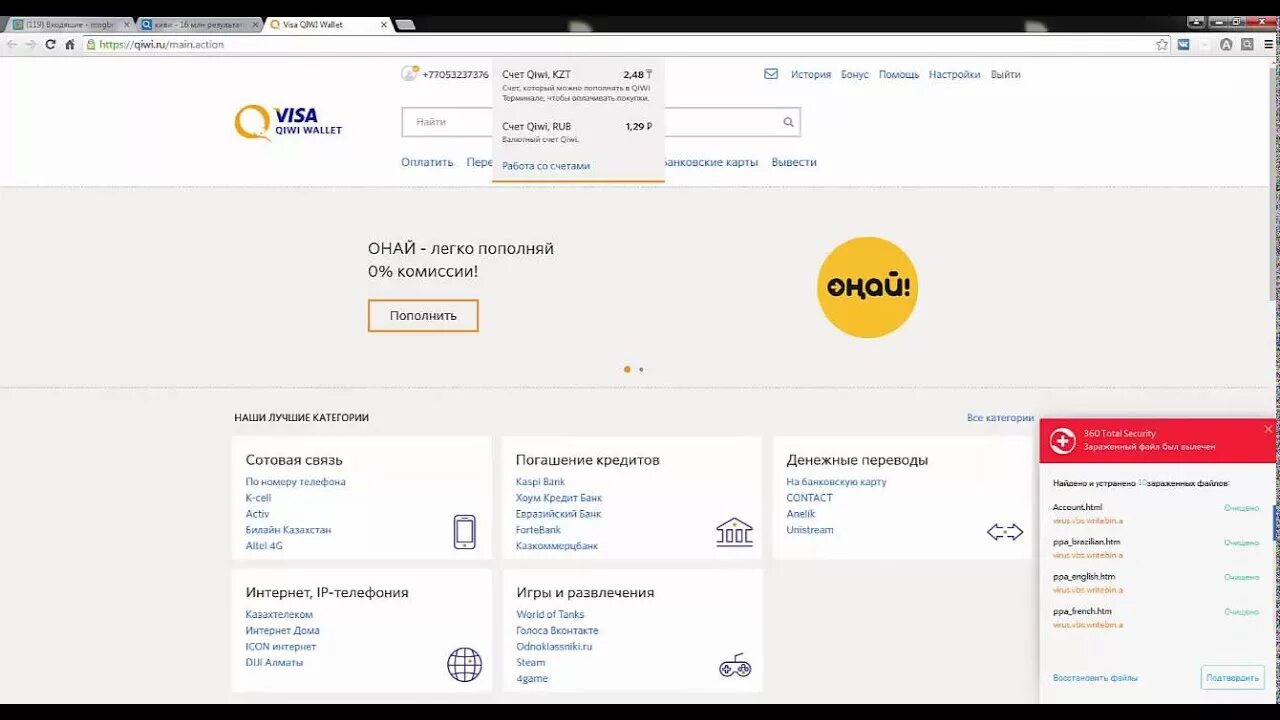Open История in top navigation
Screen dimensions: 1280x720
(811, 74)
